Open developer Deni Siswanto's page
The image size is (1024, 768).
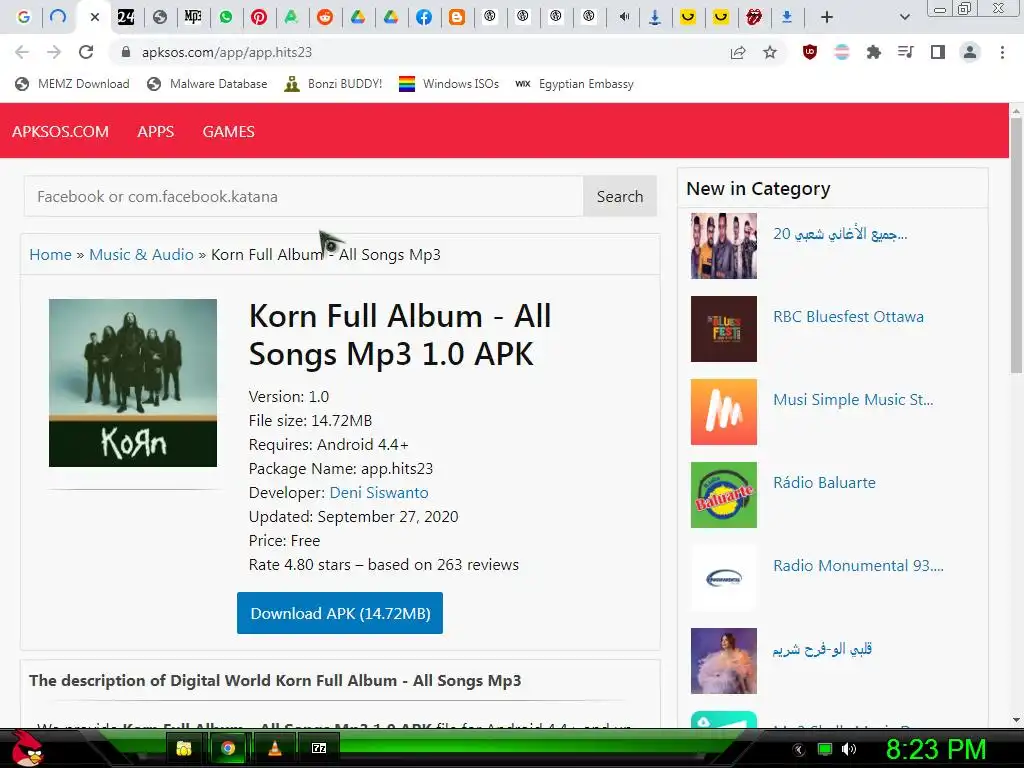[379, 492]
